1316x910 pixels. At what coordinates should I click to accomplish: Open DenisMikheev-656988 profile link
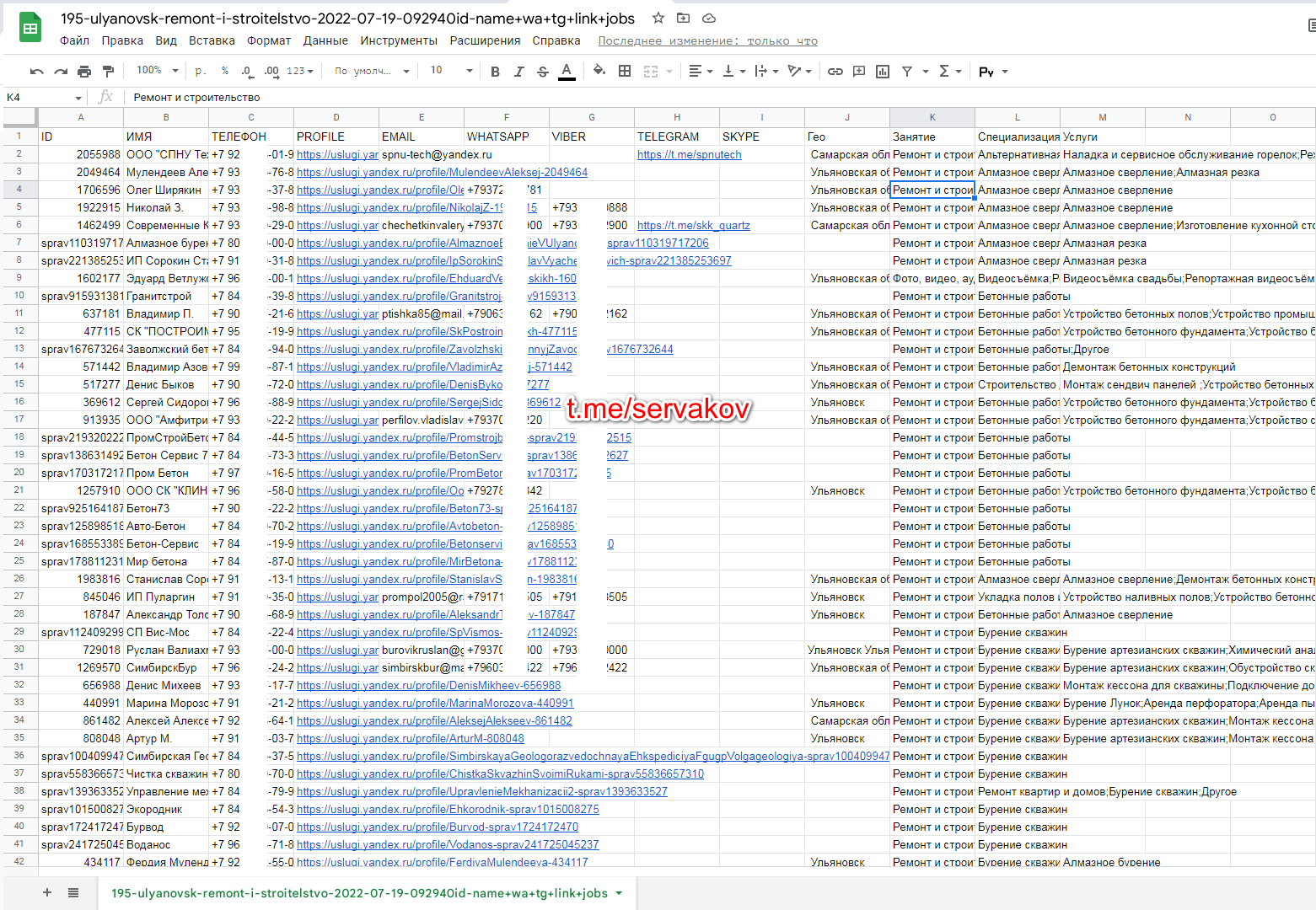click(428, 686)
